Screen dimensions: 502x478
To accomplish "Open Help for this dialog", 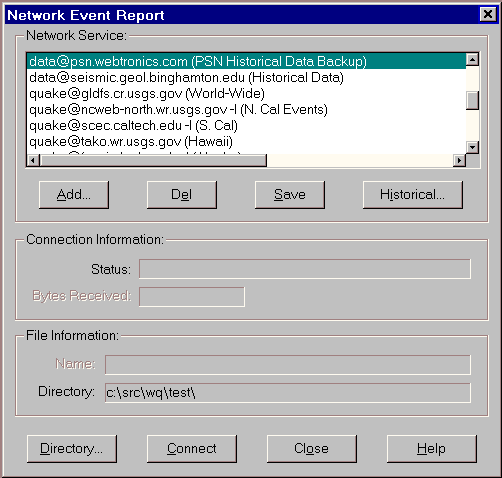I will coord(432,449).
